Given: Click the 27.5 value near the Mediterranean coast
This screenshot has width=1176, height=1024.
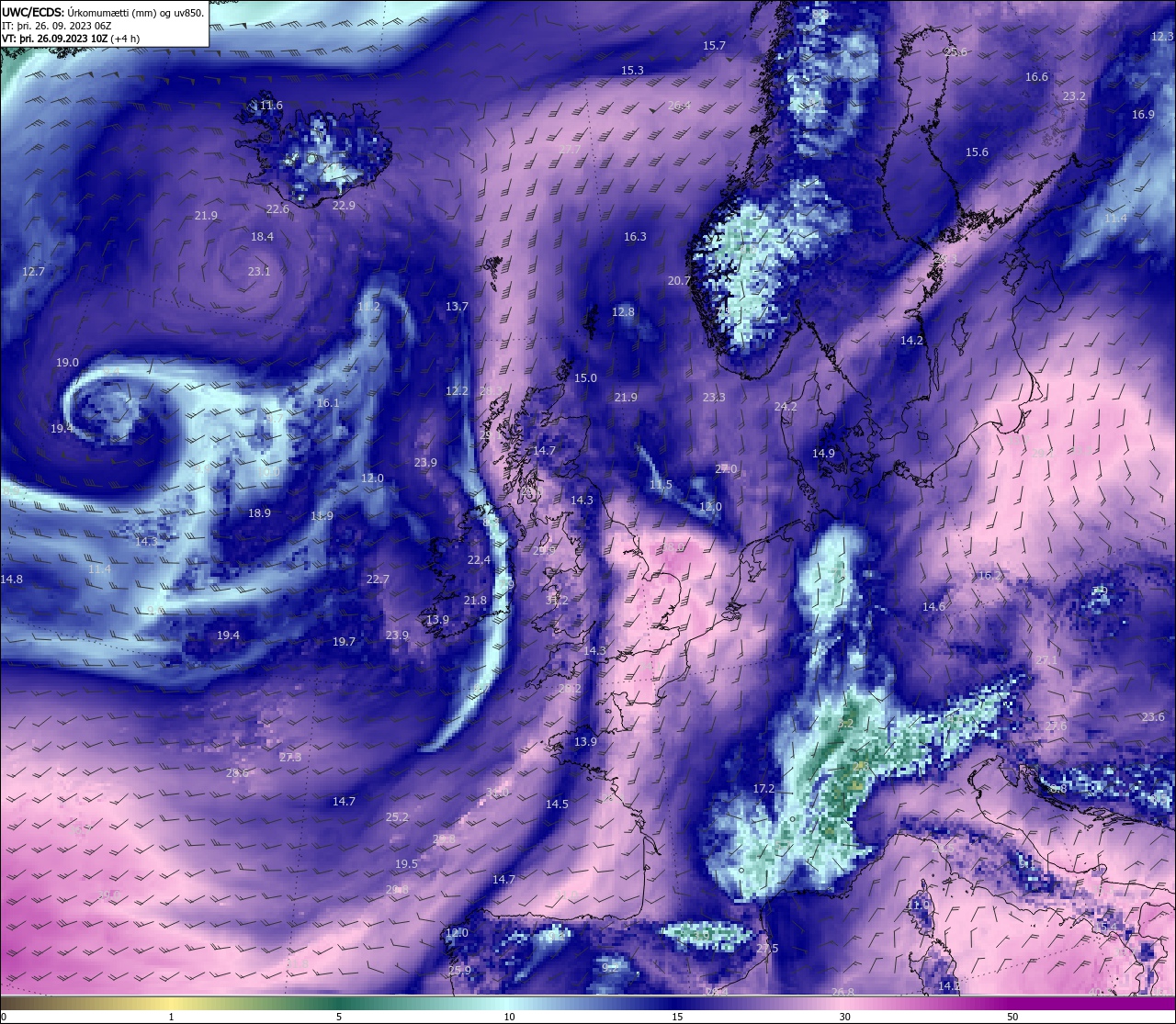Looking at the screenshot, I should pyautogui.click(x=767, y=949).
